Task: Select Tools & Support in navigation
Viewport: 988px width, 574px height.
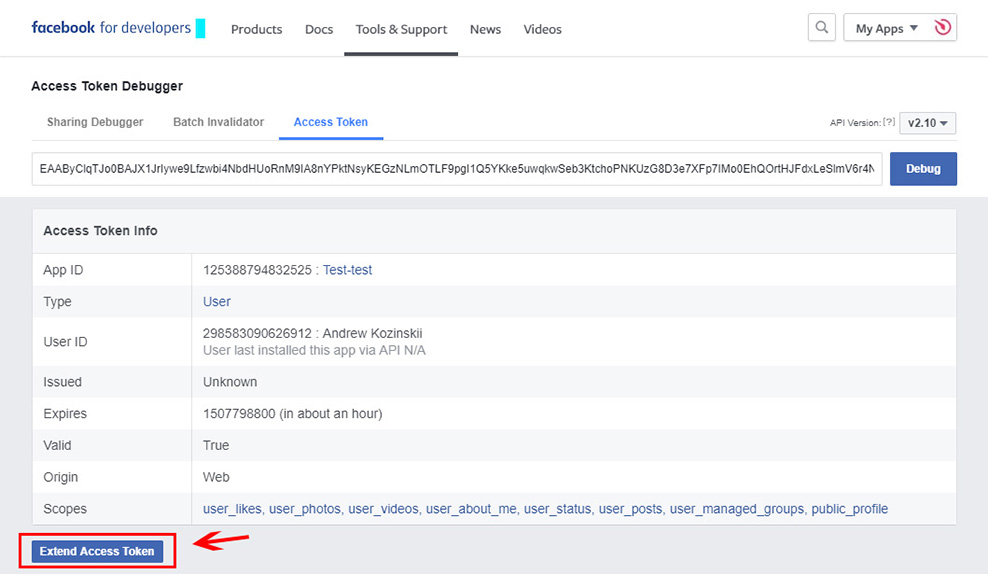Action: pyautogui.click(x=401, y=30)
